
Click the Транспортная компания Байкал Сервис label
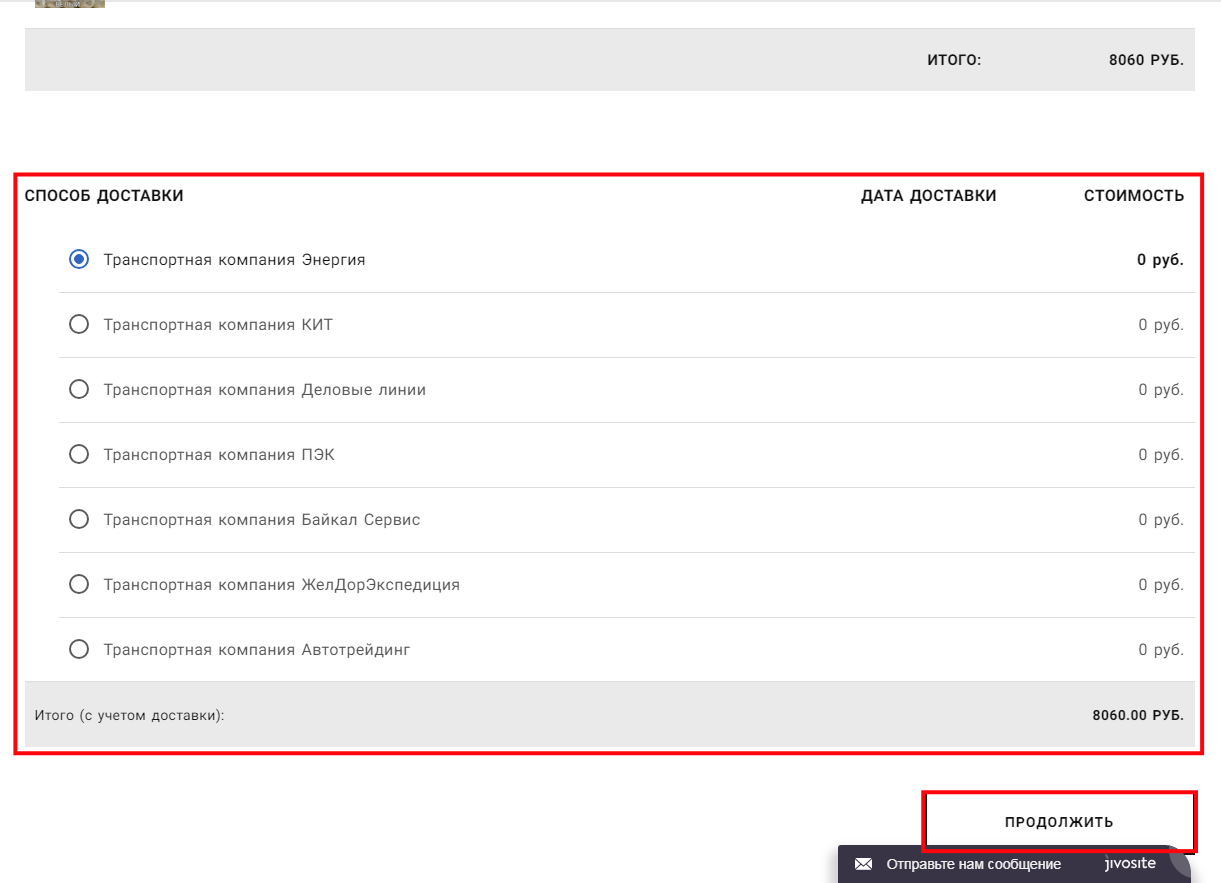click(262, 520)
